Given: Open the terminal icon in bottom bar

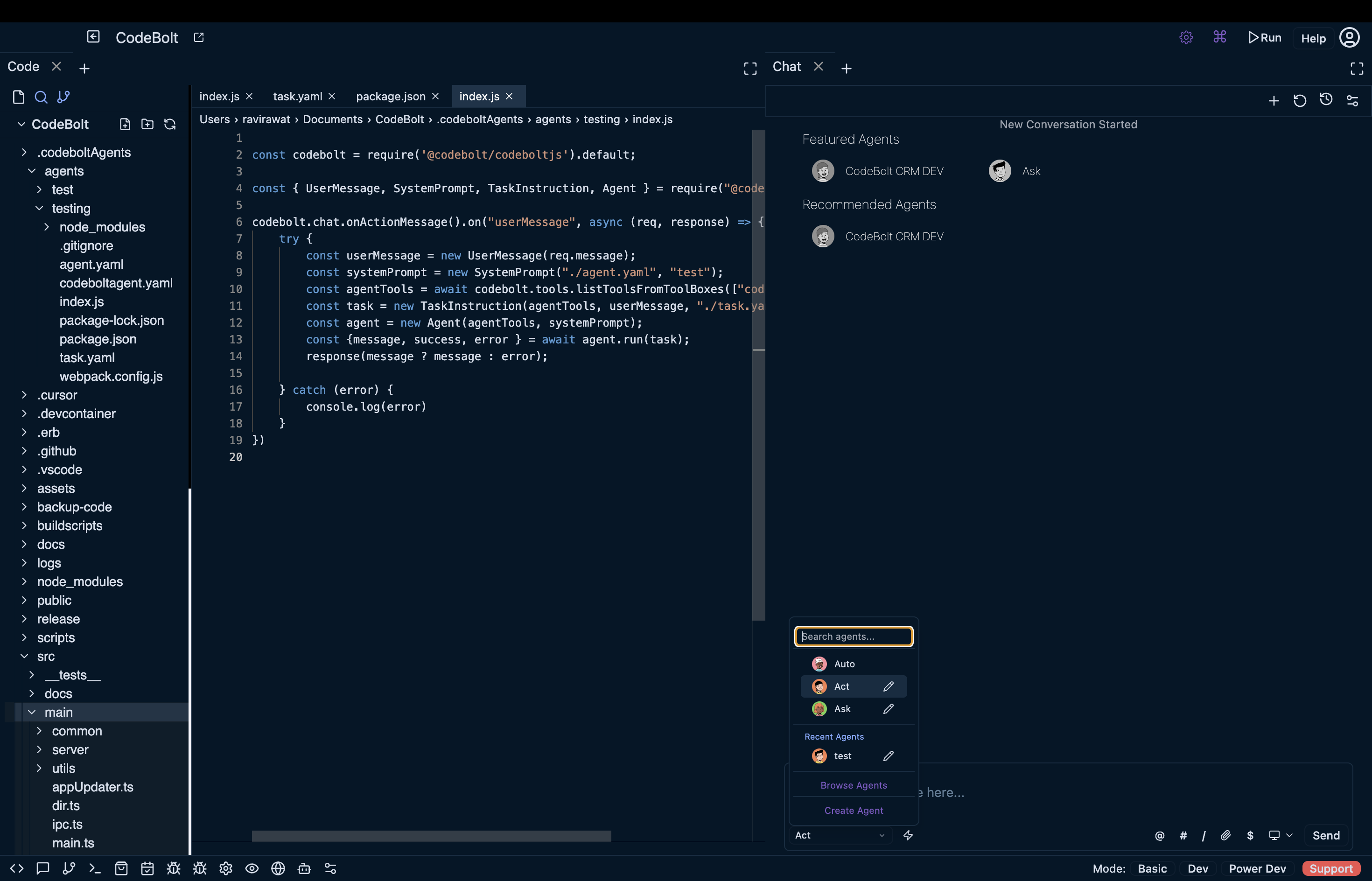Looking at the screenshot, I should coord(95,868).
